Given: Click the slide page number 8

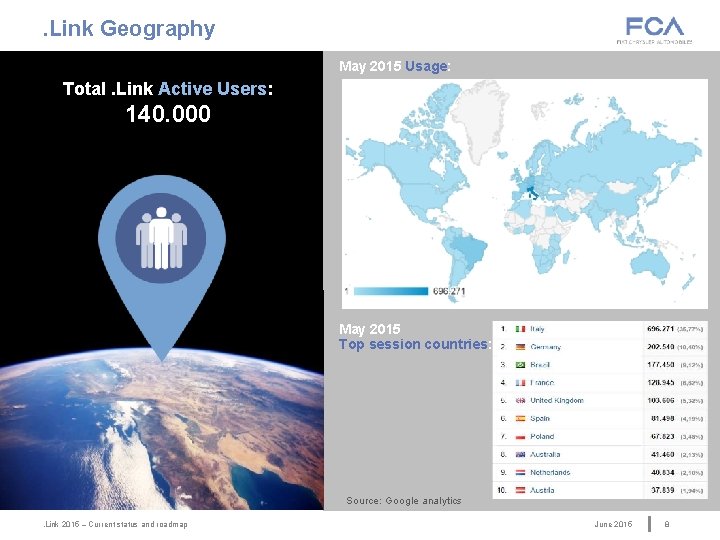Looking at the screenshot, I should point(667,524).
